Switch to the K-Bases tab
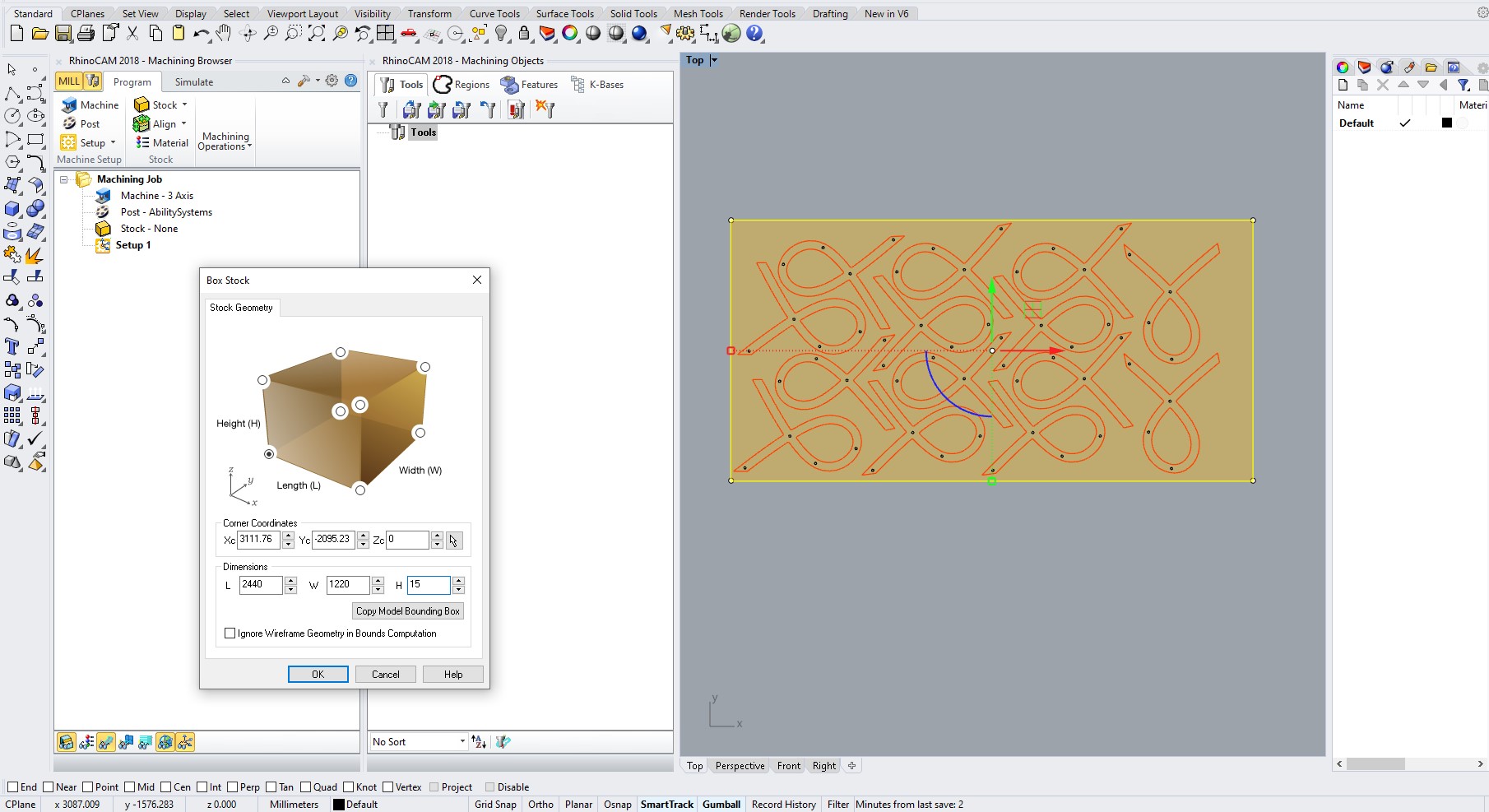This screenshot has width=1489, height=812. (597, 84)
